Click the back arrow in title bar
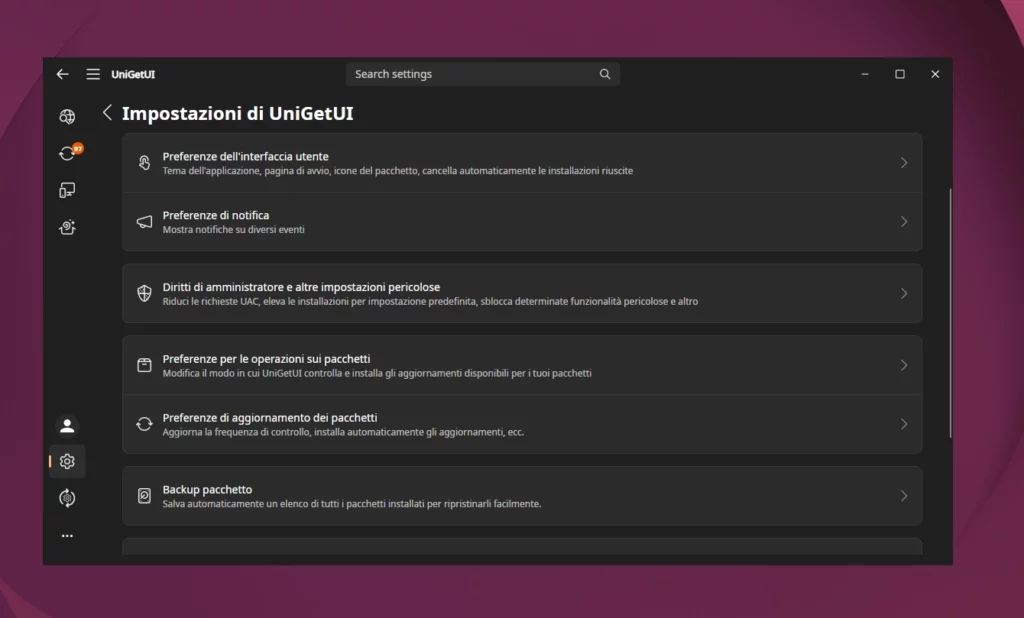 [63, 74]
